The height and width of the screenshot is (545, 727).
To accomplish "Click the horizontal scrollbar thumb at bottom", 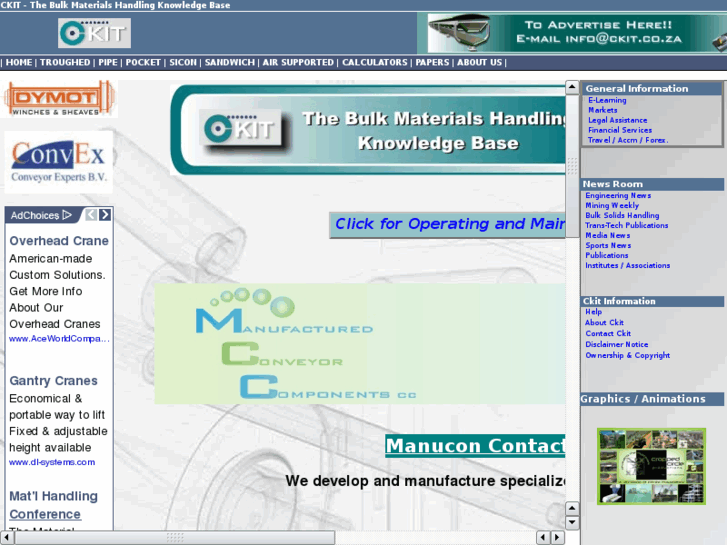I will tap(174, 538).
